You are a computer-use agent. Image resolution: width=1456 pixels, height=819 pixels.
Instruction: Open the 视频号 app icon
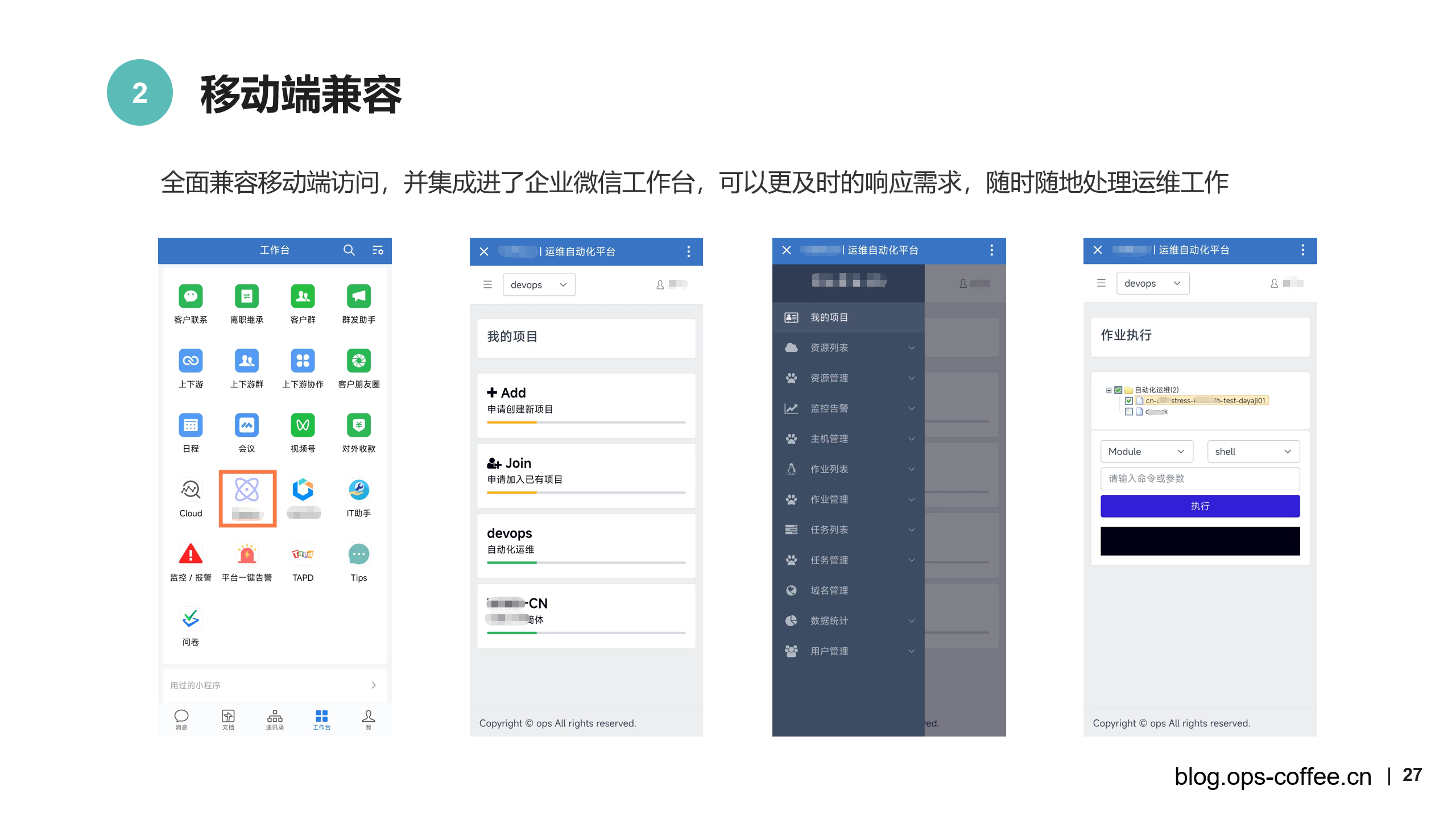pos(303,425)
